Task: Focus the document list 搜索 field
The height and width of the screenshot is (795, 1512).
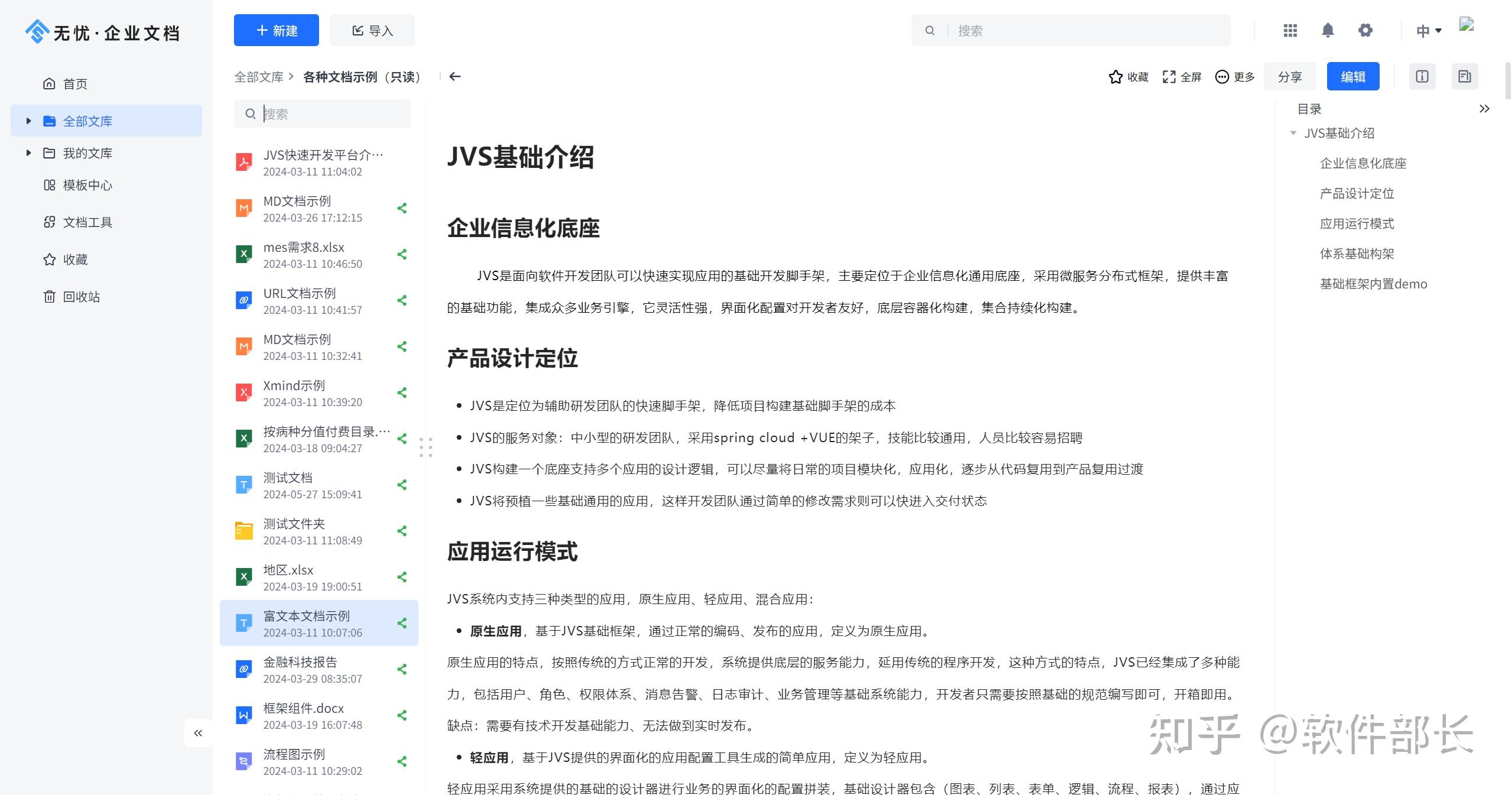Action: 323,113
